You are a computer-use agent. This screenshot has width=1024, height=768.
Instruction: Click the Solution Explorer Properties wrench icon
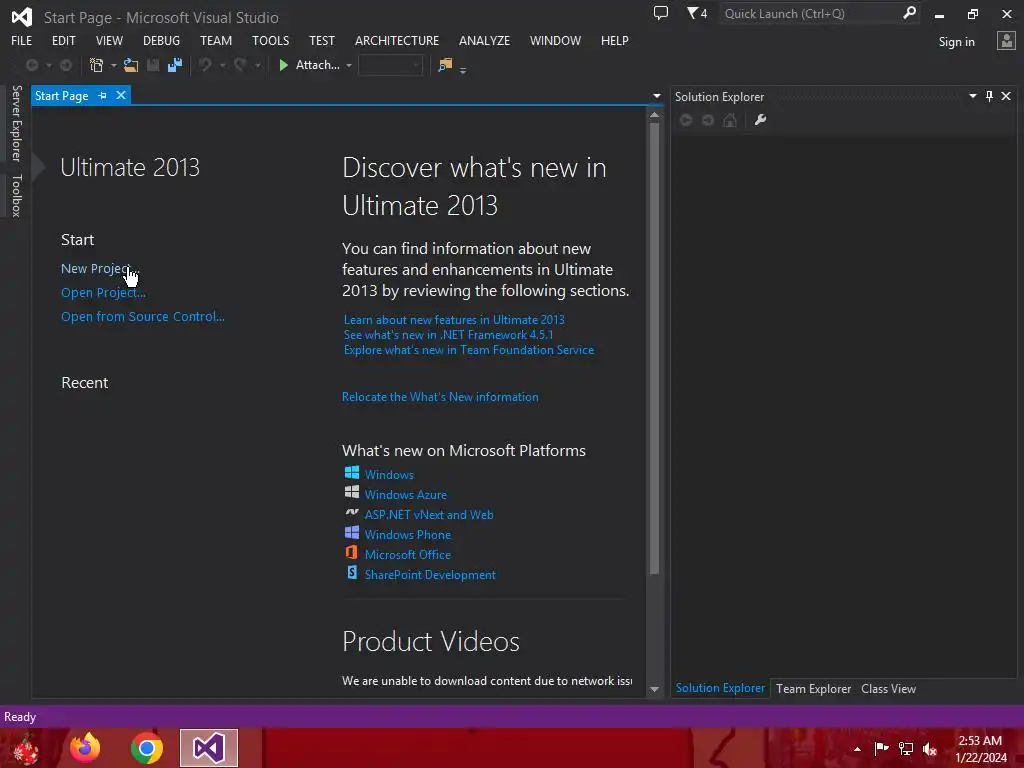[760, 120]
